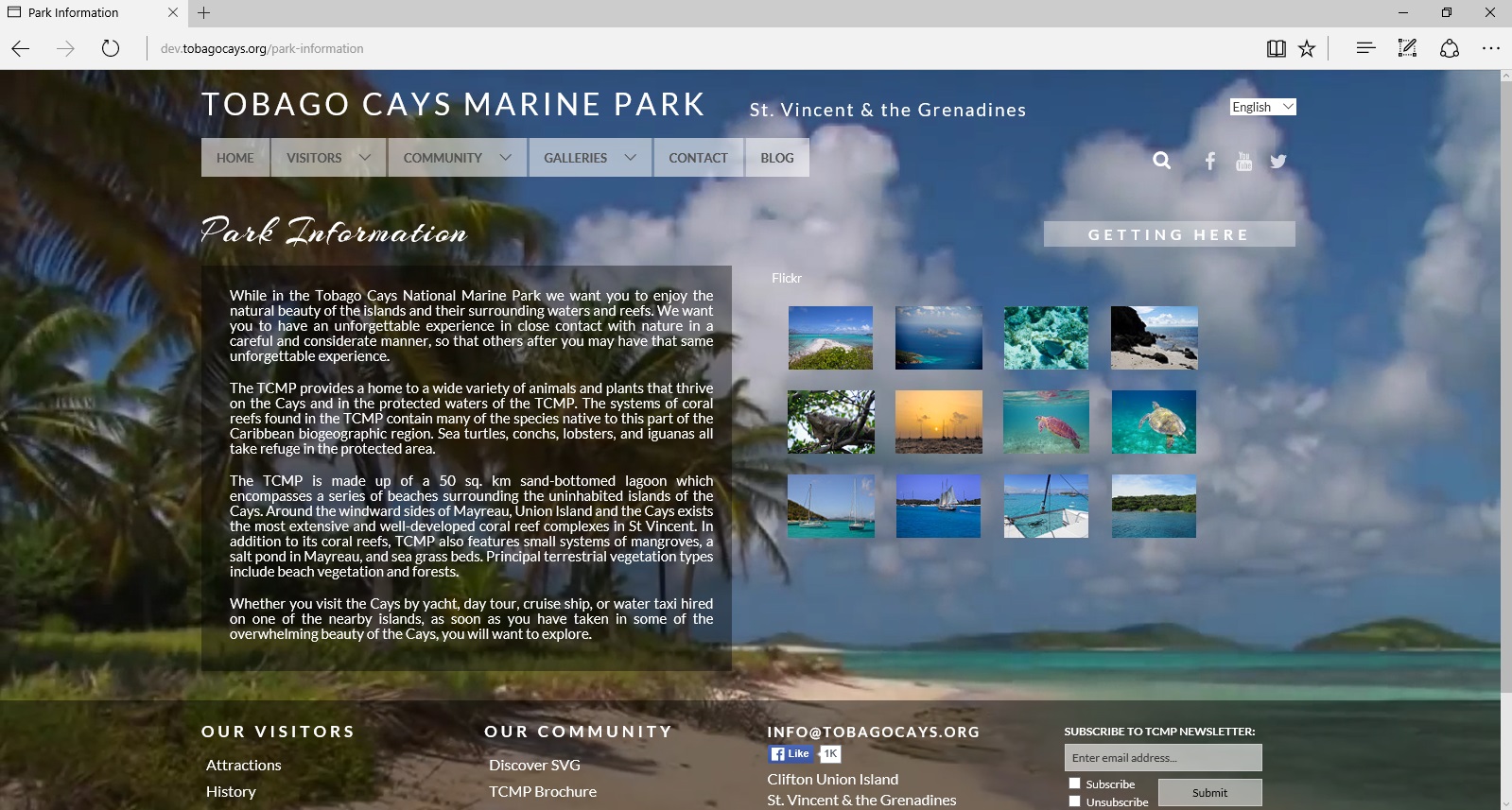Click the address bar URL
1512x810 pixels.
tap(262, 48)
